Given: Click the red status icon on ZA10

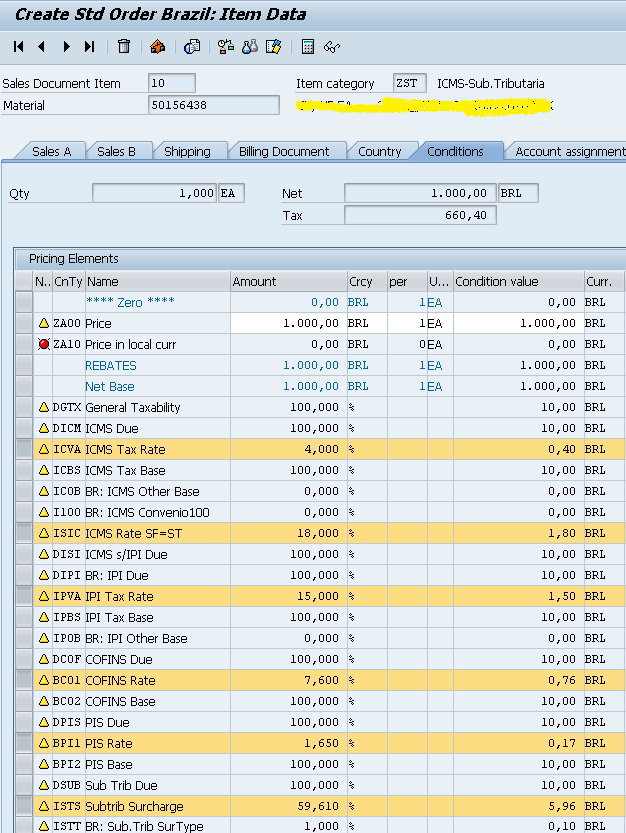Looking at the screenshot, I should (43, 344).
